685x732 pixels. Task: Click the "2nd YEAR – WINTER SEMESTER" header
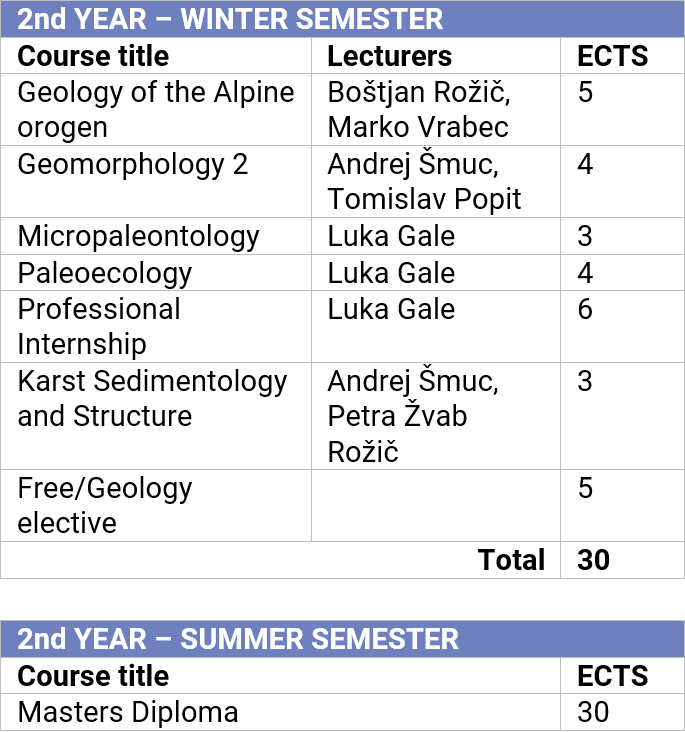(x=230, y=19)
